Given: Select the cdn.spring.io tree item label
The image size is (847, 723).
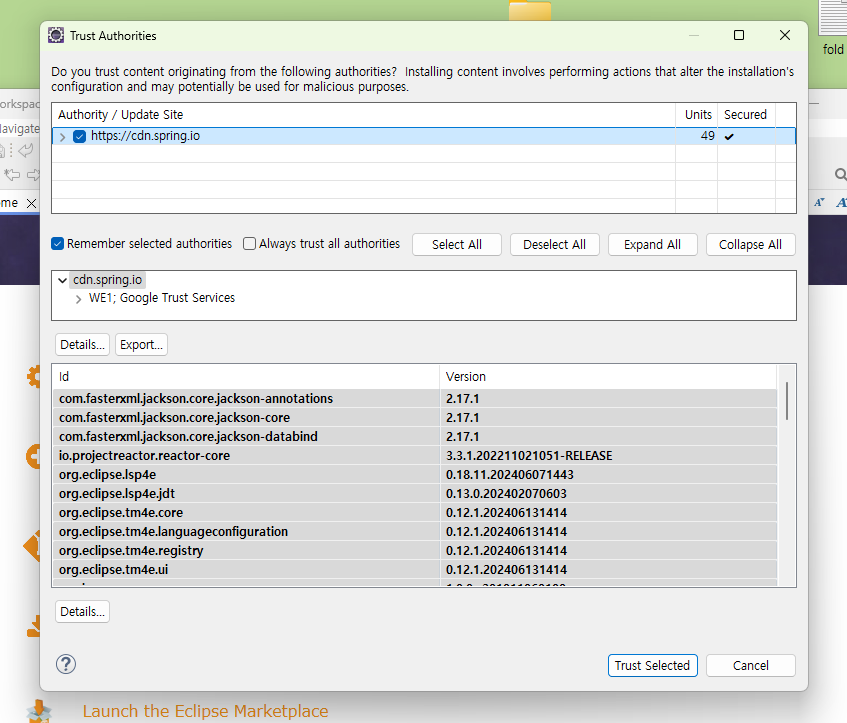Looking at the screenshot, I should [107, 280].
